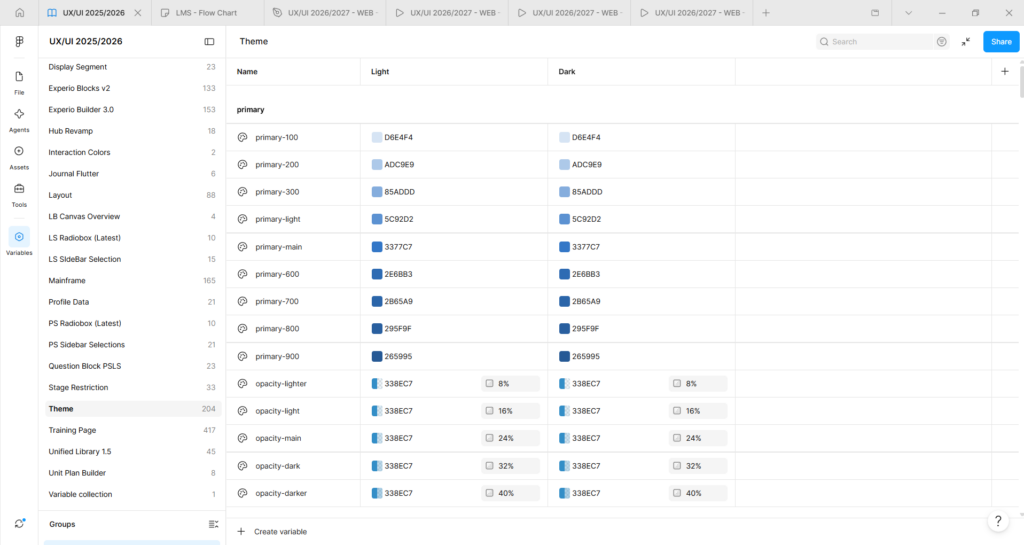1024x545 pixels.
Task: Click the color type icon for primary-100
Action: tap(242, 137)
